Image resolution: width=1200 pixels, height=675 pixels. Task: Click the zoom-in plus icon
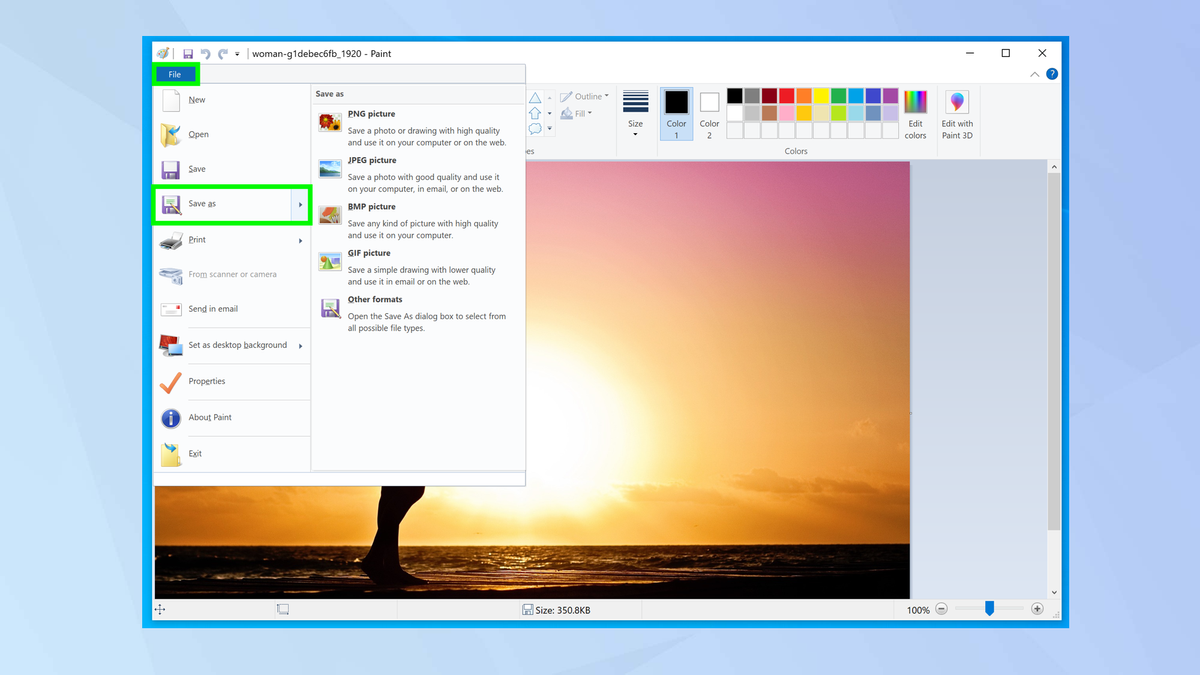point(1037,608)
